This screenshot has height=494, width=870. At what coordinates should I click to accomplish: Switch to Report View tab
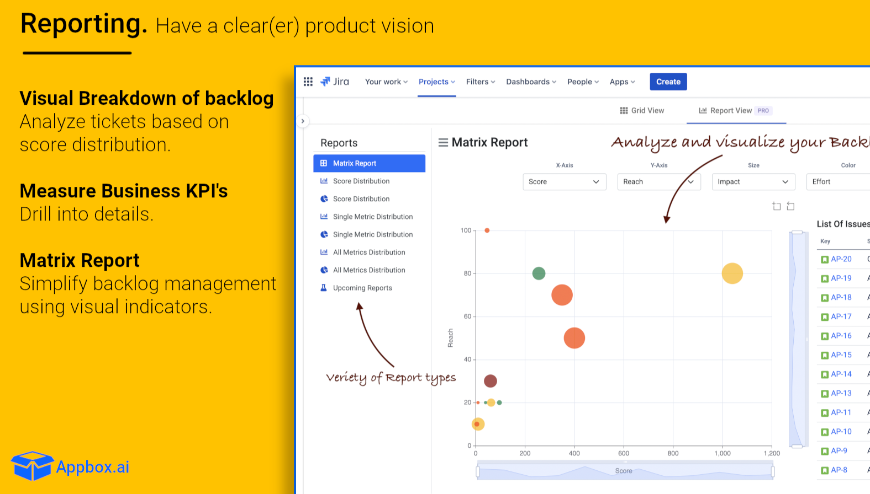[x=735, y=110]
